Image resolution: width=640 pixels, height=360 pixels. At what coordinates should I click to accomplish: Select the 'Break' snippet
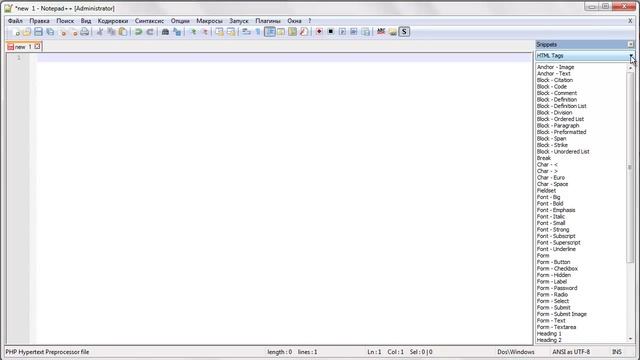click(x=544, y=158)
